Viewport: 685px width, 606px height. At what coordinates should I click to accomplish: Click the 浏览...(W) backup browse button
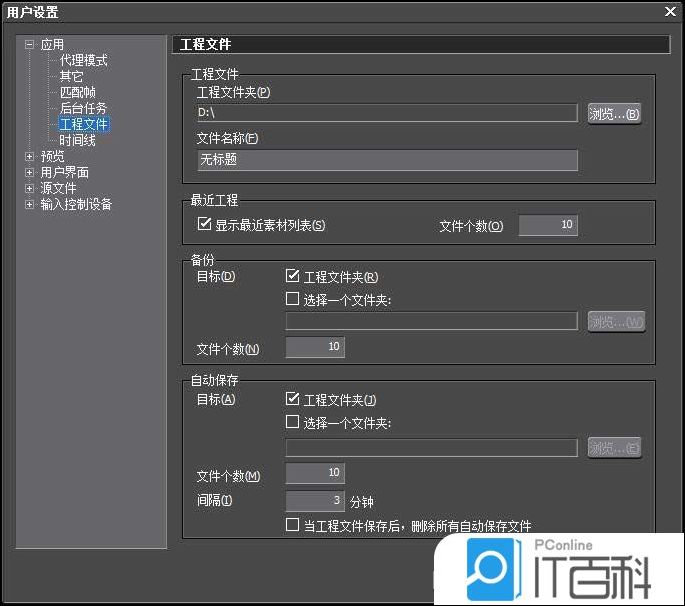(x=616, y=322)
